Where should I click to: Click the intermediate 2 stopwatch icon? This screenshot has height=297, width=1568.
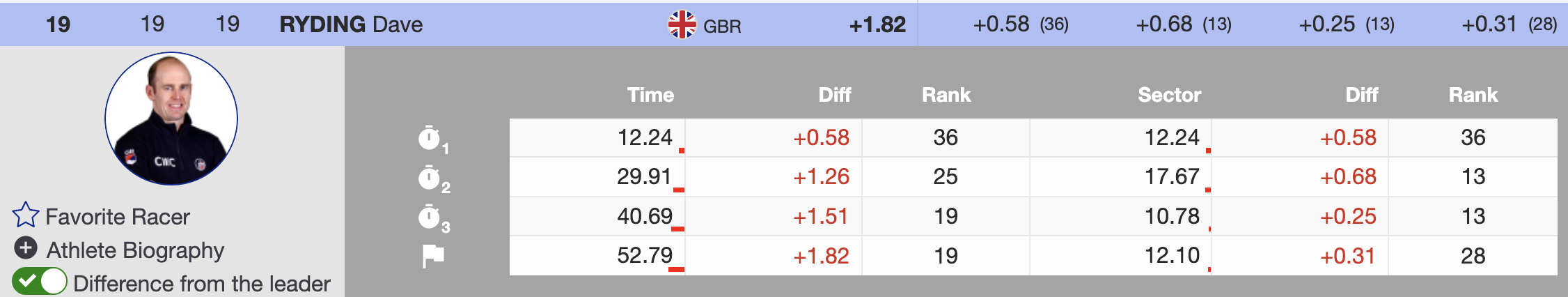[430, 178]
